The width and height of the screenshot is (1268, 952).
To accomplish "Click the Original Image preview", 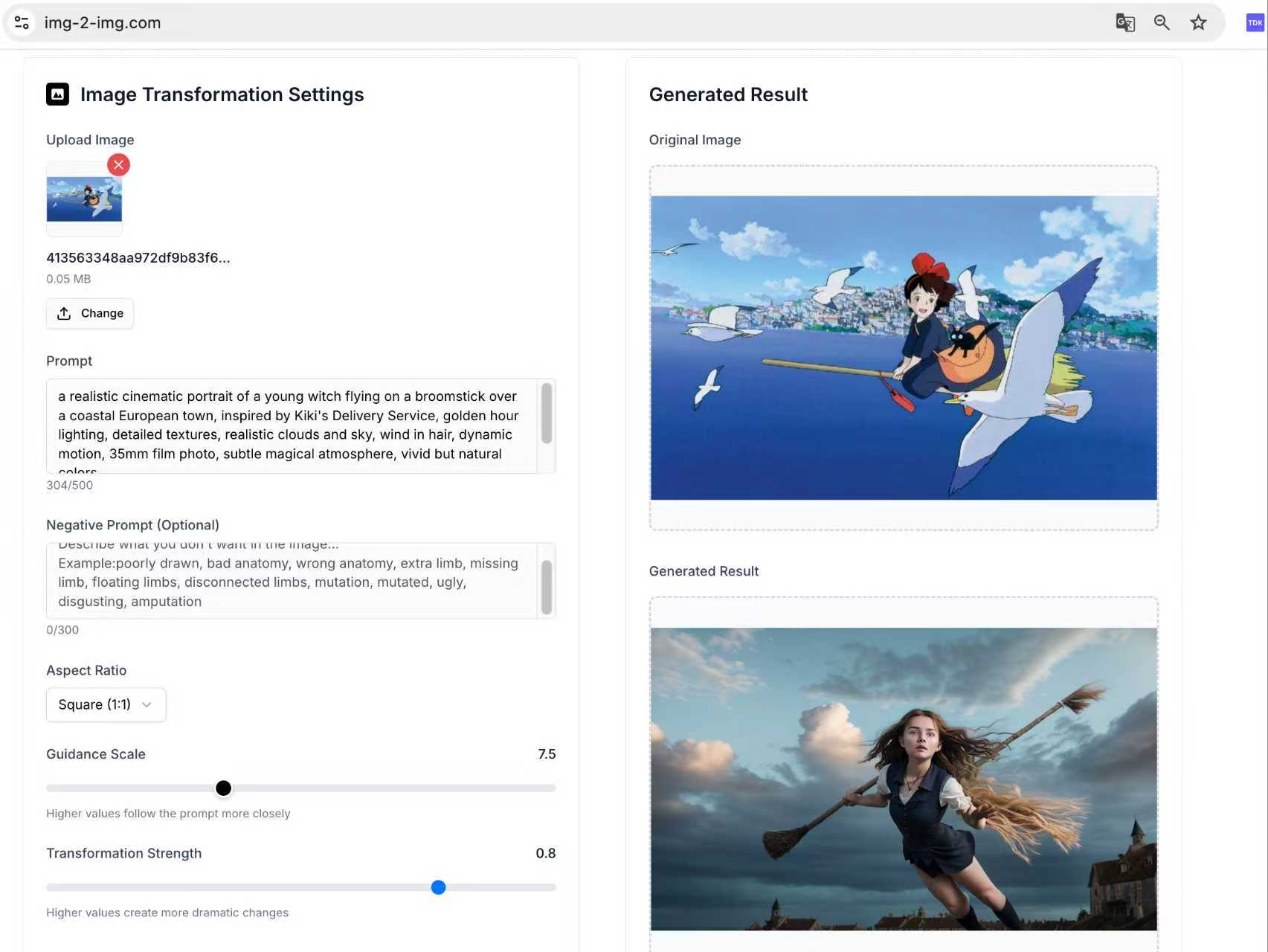I will 903,347.
